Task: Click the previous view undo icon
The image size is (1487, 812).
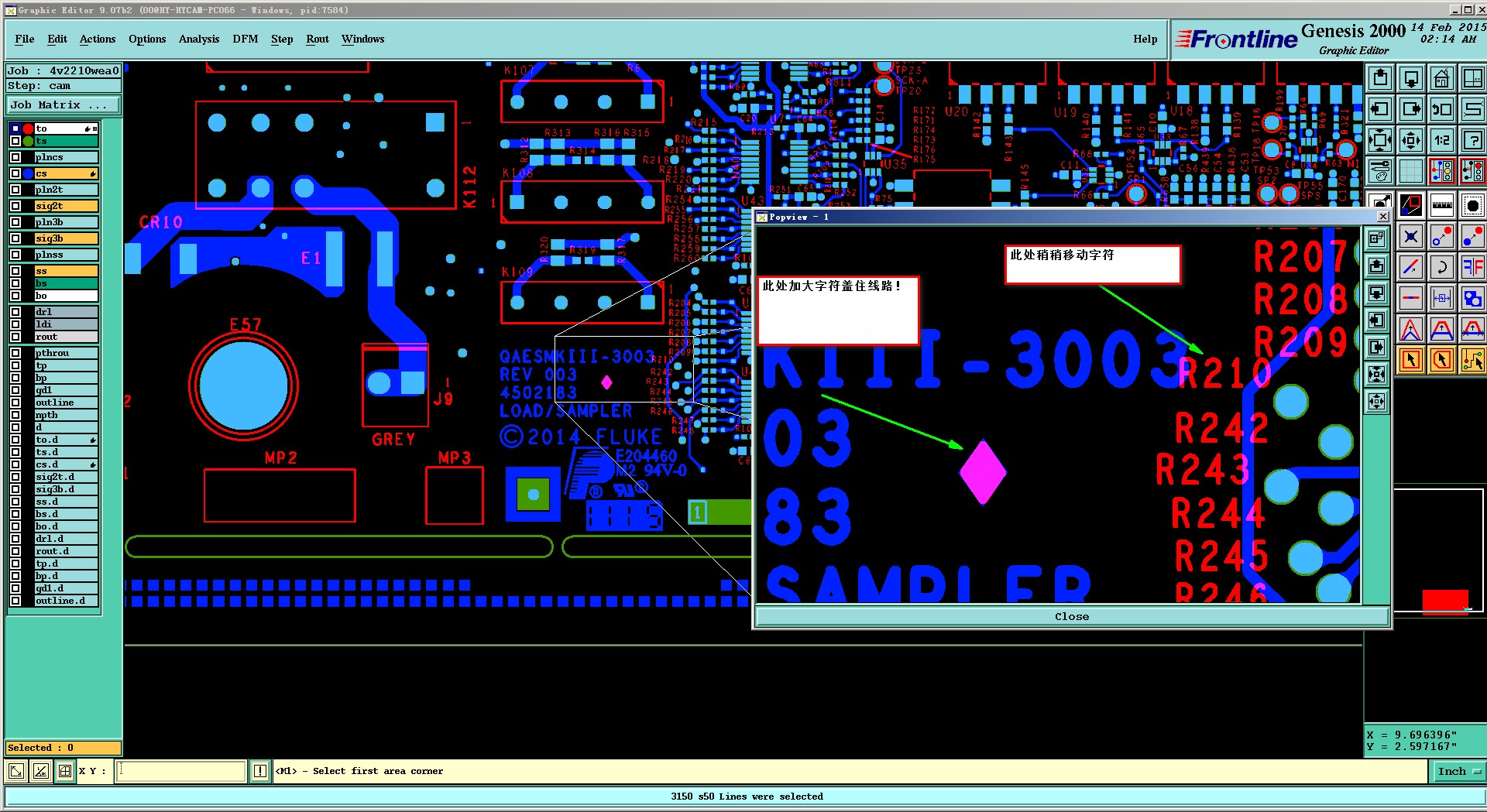Action: tap(1441, 109)
